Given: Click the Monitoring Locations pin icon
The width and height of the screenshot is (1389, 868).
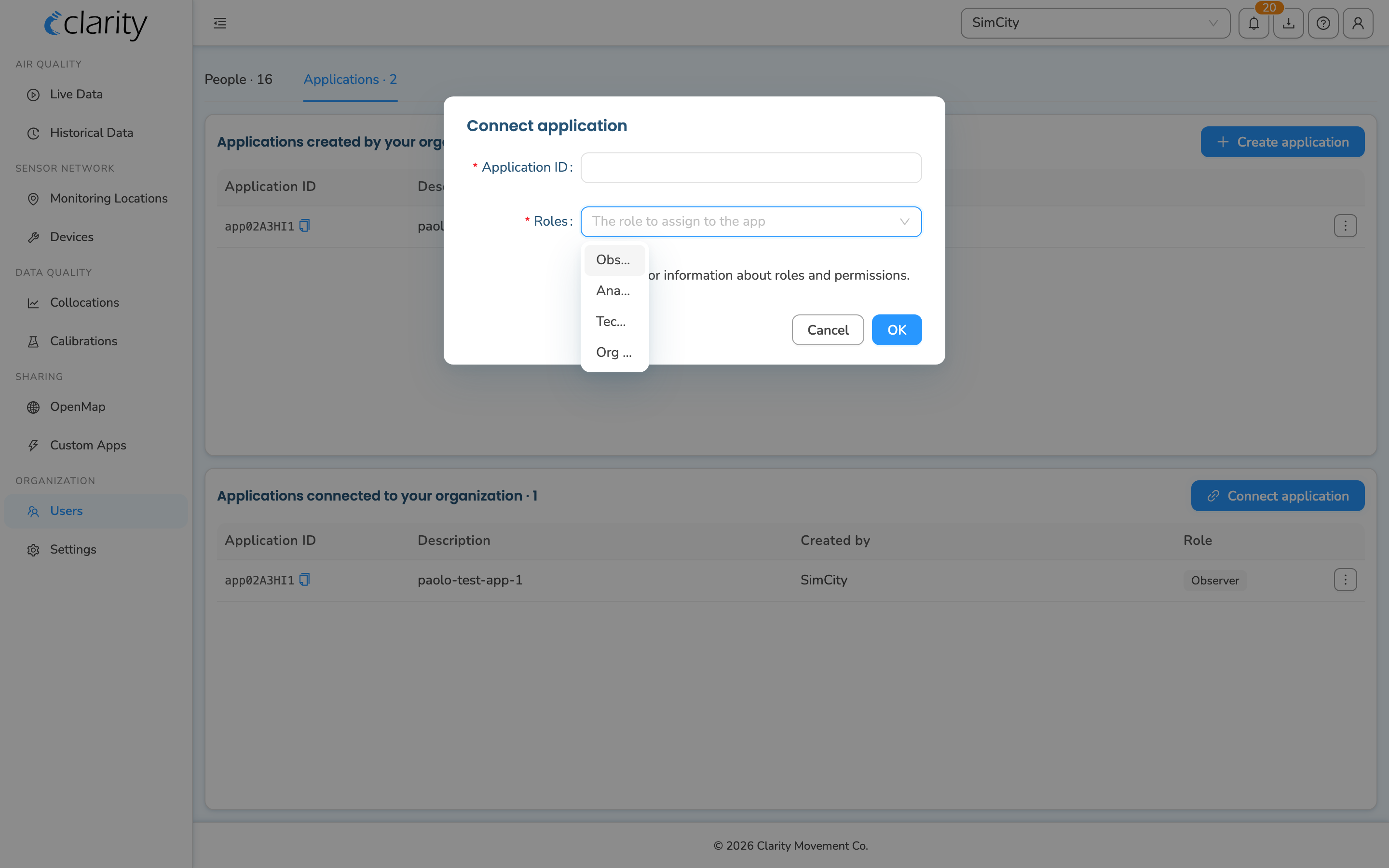Looking at the screenshot, I should pos(33,199).
